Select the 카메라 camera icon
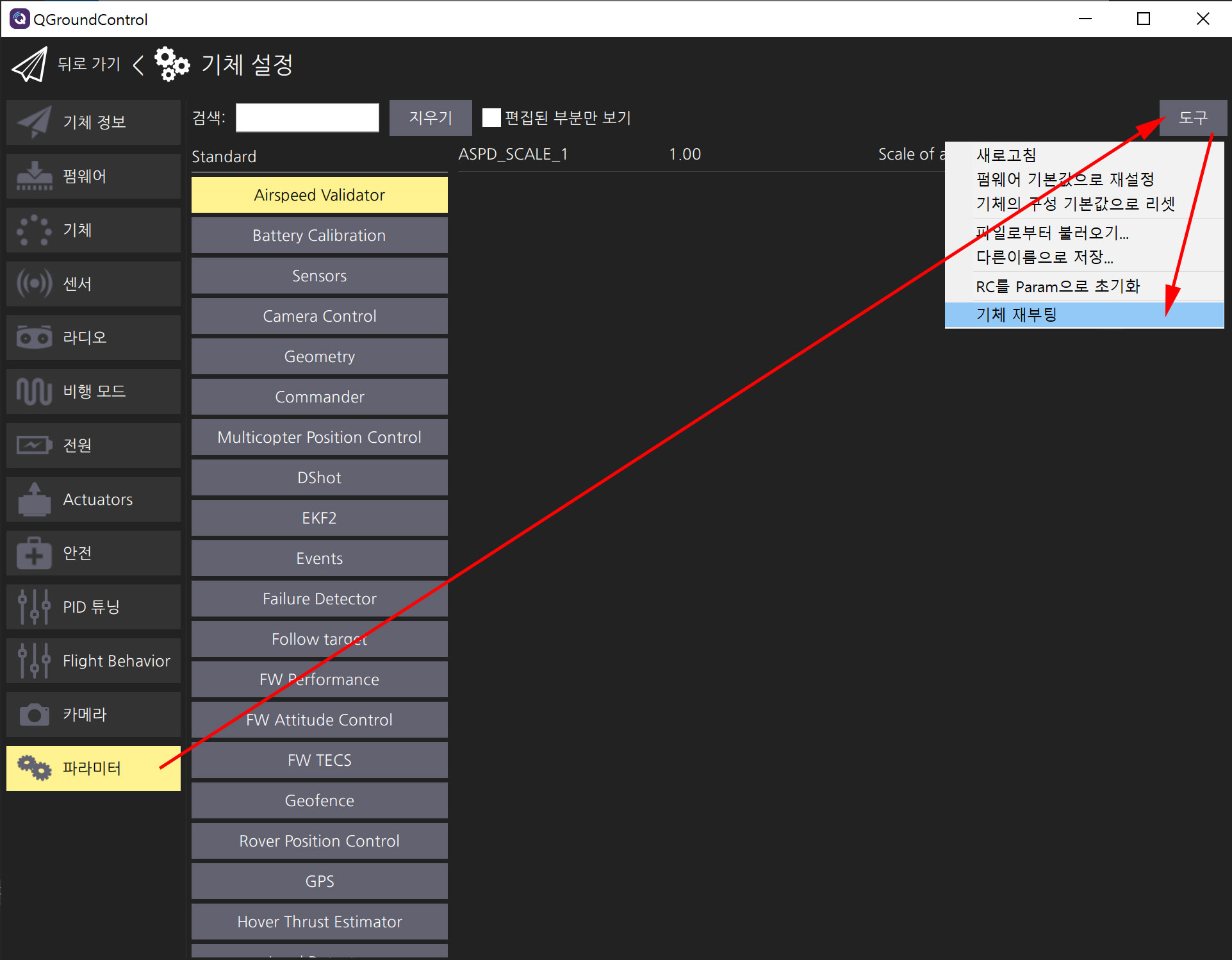1232x960 pixels. click(35, 714)
